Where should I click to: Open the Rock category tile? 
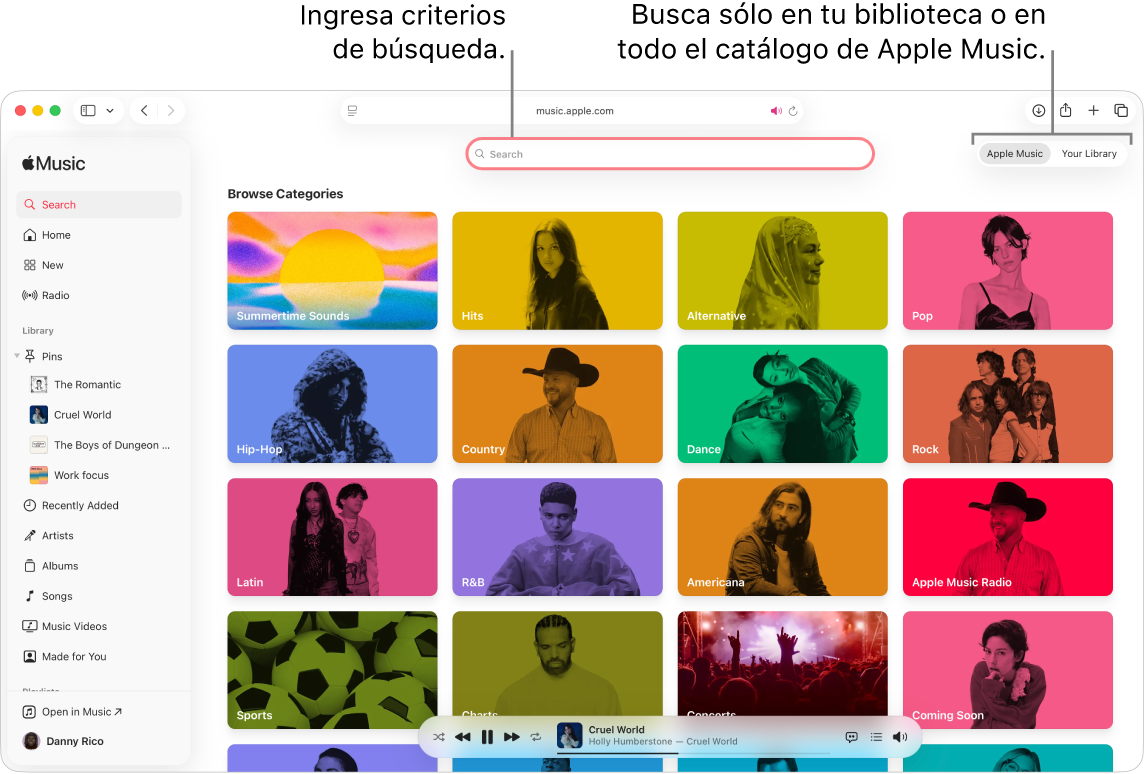point(1008,404)
